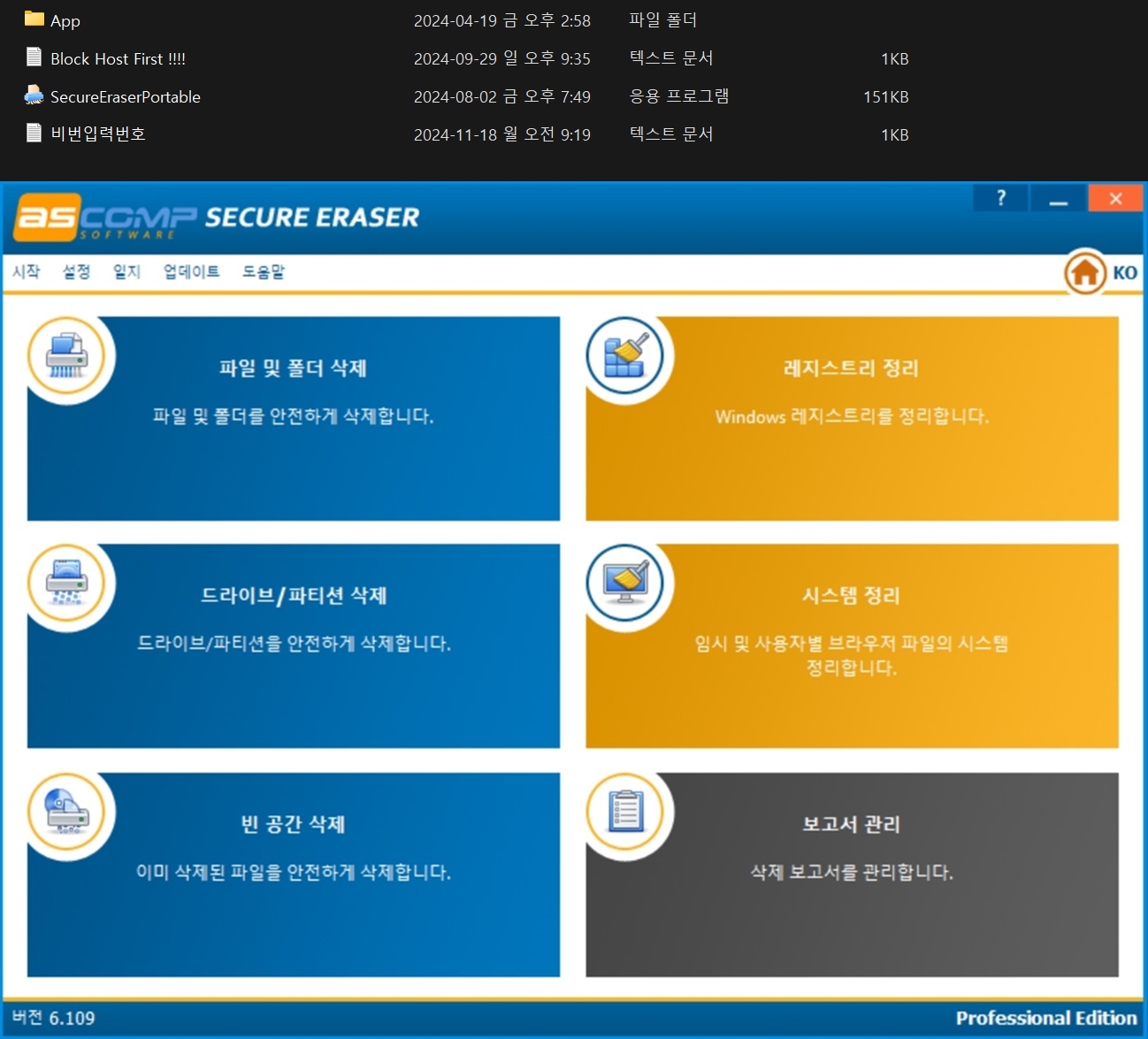Select the App folder name
The width and height of the screenshot is (1148, 1039).
pyautogui.click(x=65, y=20)
